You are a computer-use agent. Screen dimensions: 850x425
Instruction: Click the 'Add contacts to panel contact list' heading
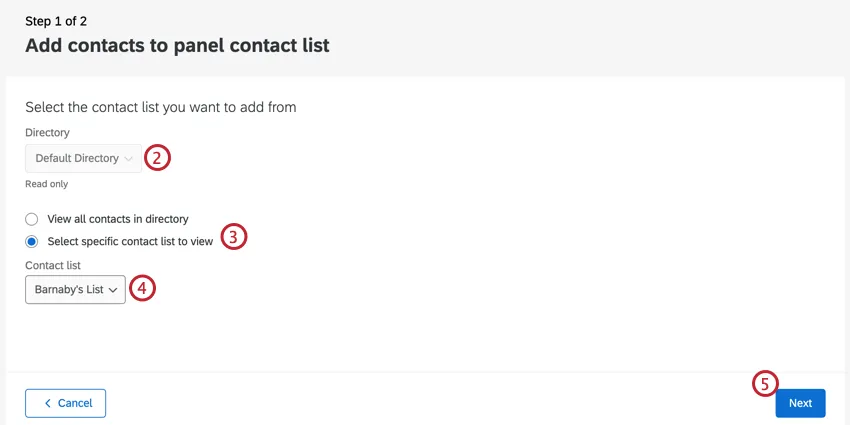177,45
